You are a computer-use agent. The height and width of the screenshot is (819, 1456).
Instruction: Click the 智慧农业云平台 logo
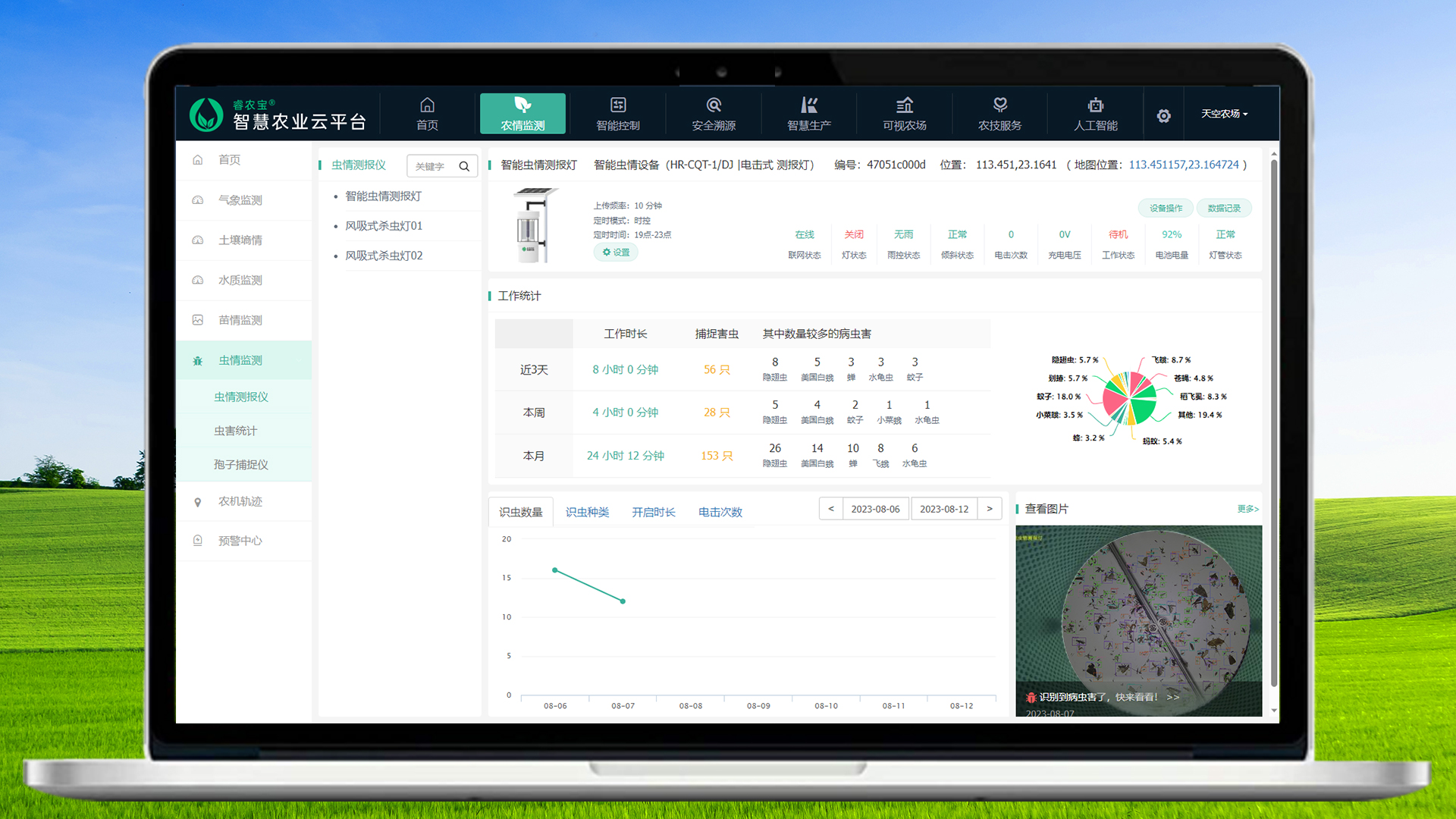point(278,115)
